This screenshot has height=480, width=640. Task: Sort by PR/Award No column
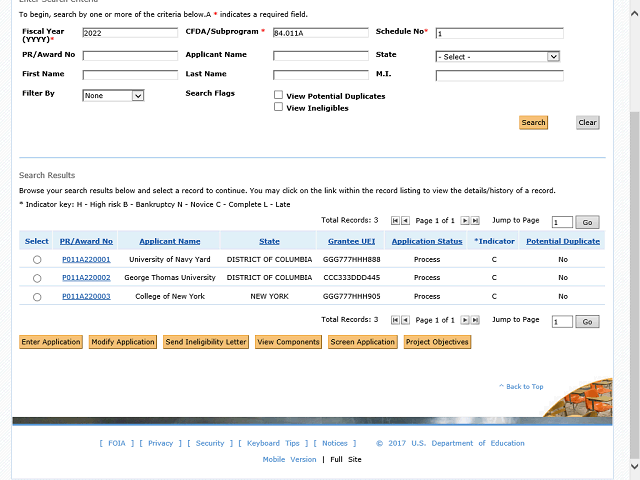86,241
